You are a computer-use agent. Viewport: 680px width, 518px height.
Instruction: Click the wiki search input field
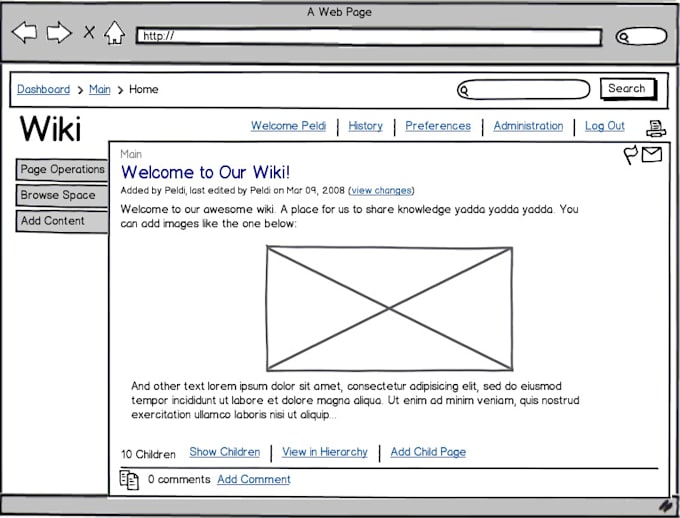point(523,90)
